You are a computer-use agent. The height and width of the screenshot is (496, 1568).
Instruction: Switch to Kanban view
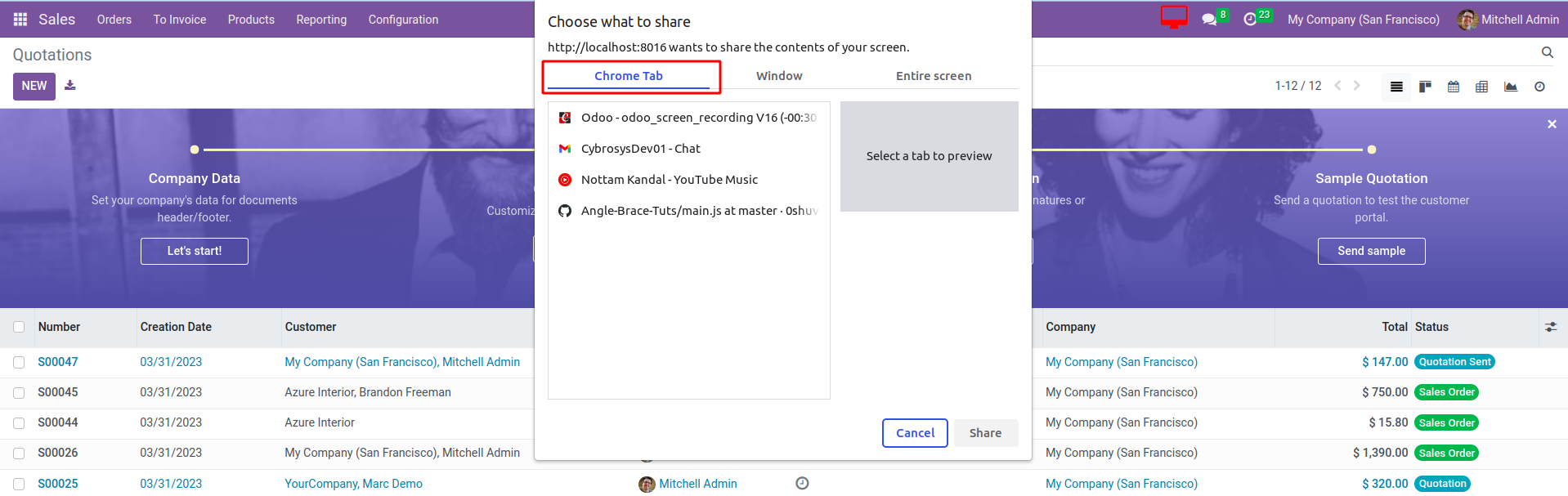tap(1425, 87)
